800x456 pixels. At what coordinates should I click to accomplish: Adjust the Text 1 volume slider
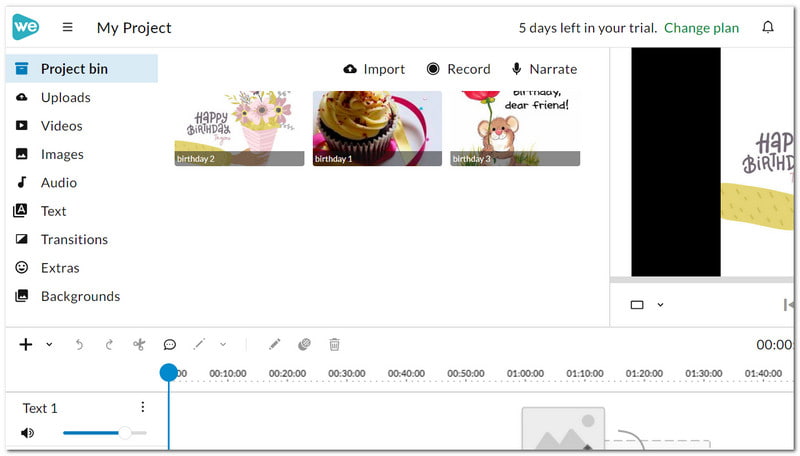[105, 433]
